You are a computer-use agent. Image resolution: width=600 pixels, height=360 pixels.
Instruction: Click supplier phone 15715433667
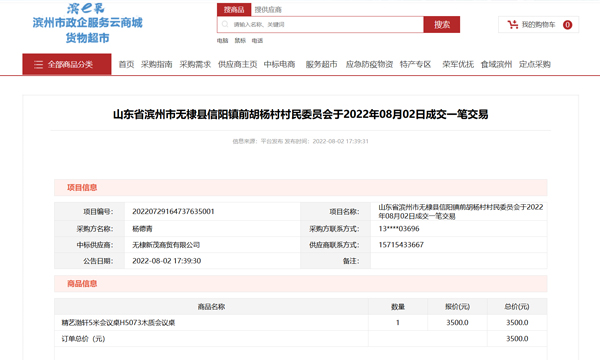pyautogui.click(x=401, y=245)
